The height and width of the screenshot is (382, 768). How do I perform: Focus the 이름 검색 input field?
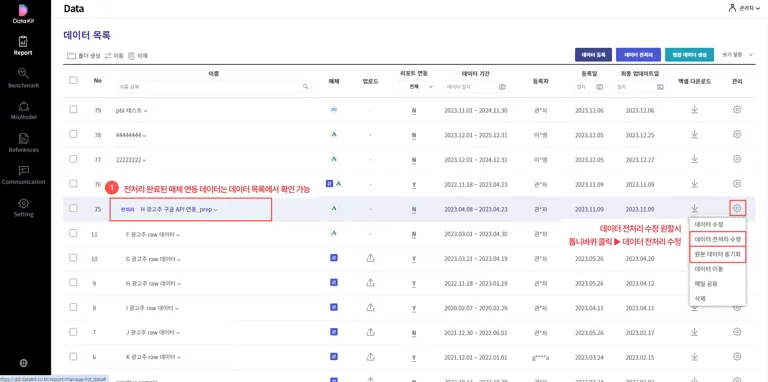tap(214, 86)
